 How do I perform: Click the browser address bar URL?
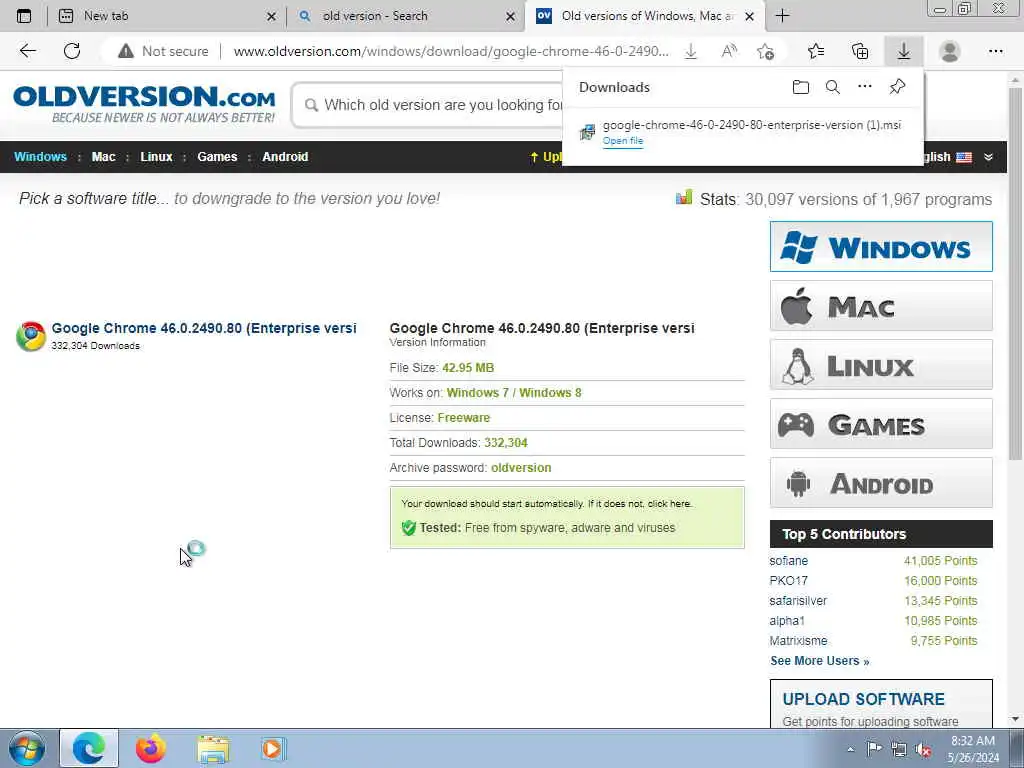tap(451, 51)
